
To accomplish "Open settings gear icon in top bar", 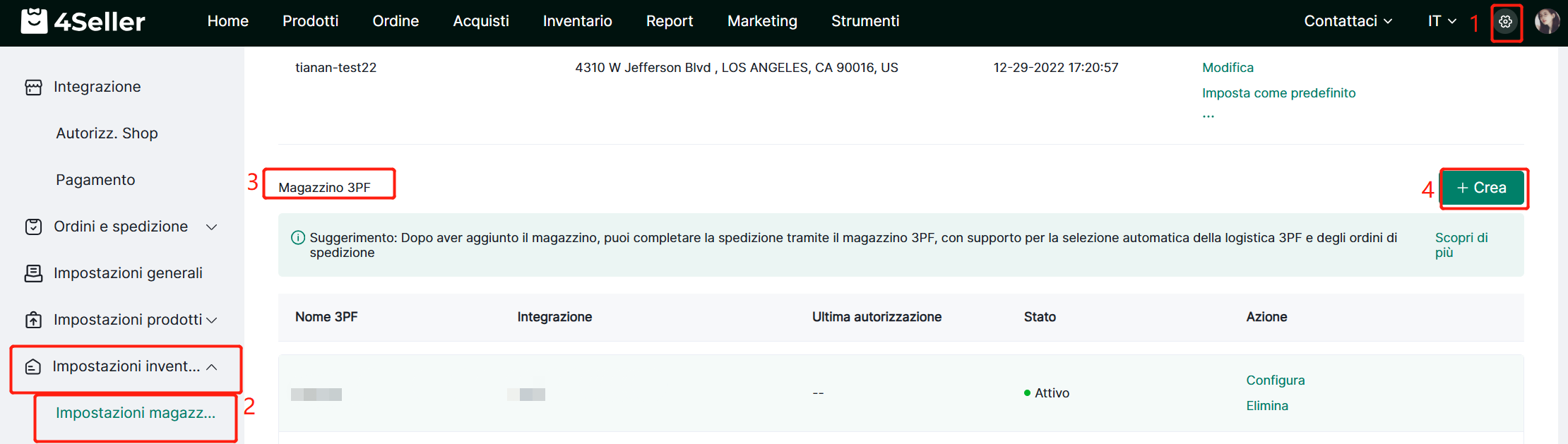I will click(x=1505, y=22).
